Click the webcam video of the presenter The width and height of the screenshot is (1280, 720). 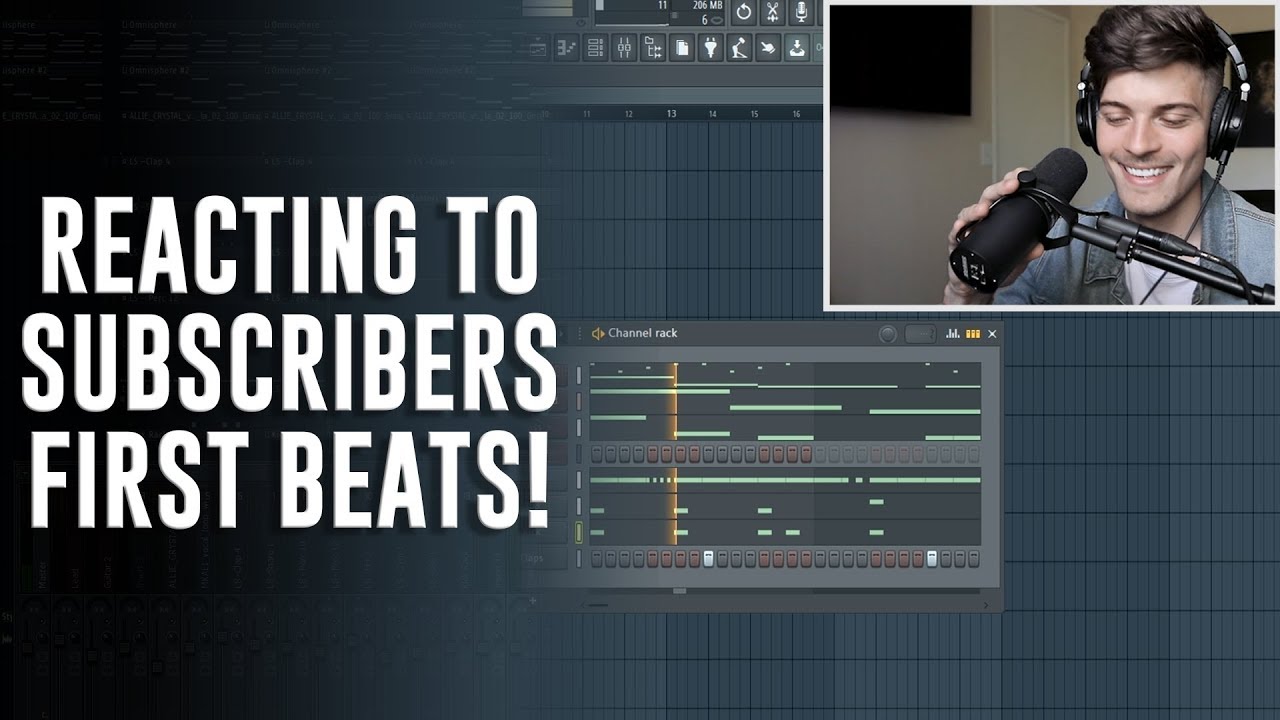[1051, 155]
